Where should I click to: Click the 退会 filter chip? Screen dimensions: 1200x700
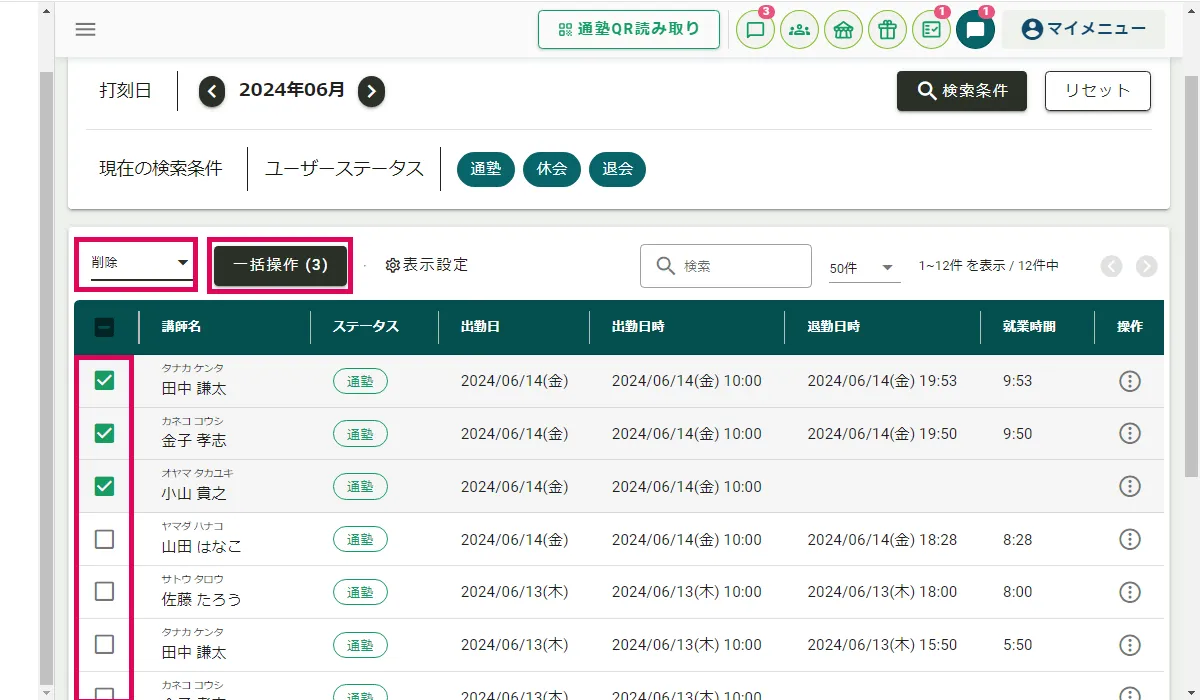617,169
